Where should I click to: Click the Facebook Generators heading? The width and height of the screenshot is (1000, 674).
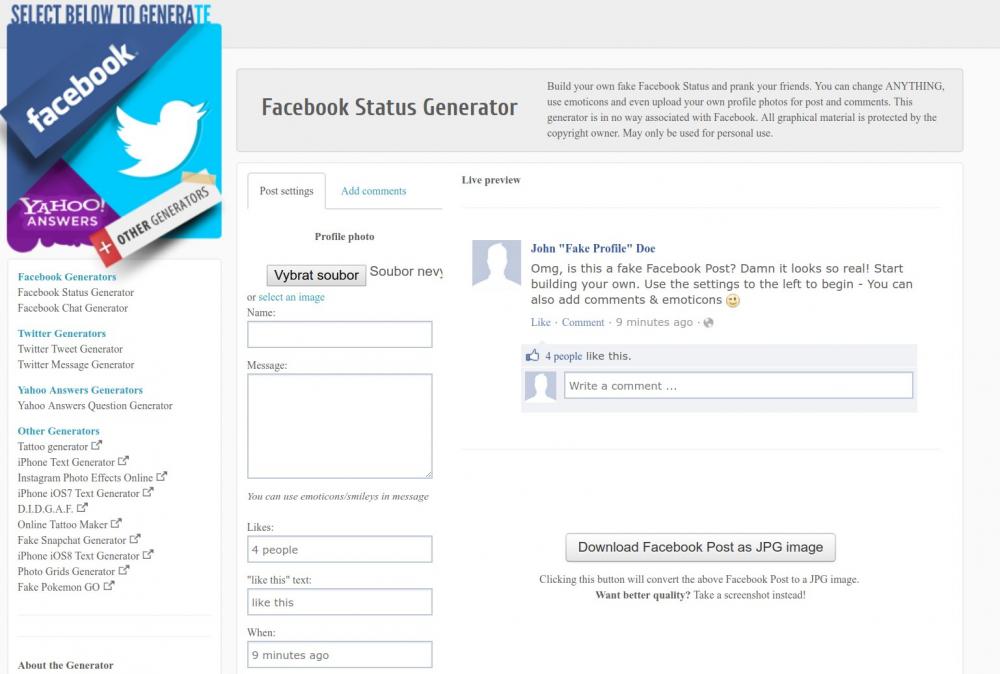pyautogui.click(x=67, y=277)
